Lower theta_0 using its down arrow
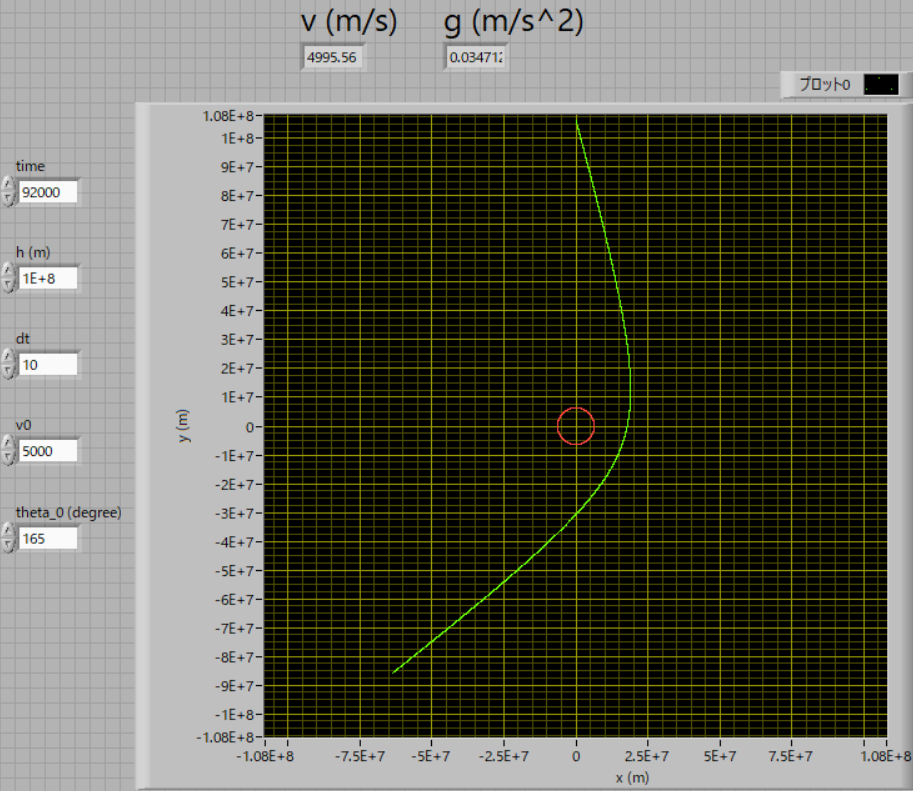This screenshot has height=791, width=913. pos(8,545)
